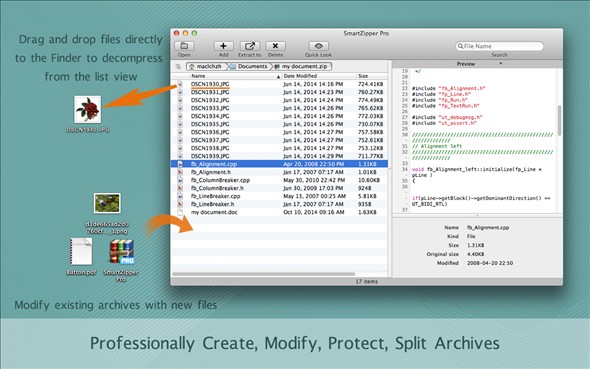The image size is (590, 369).
Task: Select highlighted fb_Alignment.cpp row
Action: [279, 164]
